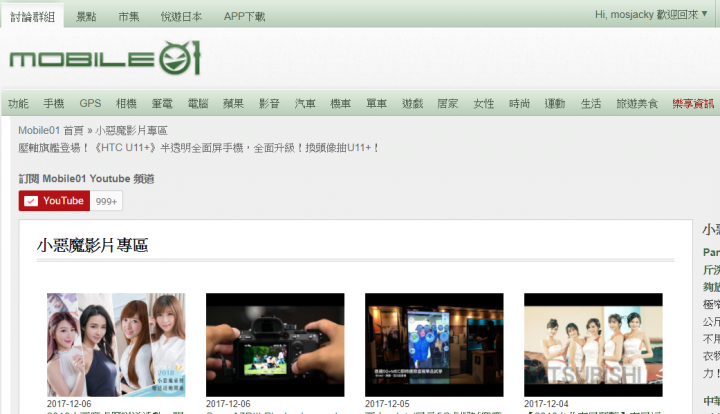Viewport: 720px width, 414px height.
Task: Open the 2017-12-05 video thumbnail
Action: 434,345
